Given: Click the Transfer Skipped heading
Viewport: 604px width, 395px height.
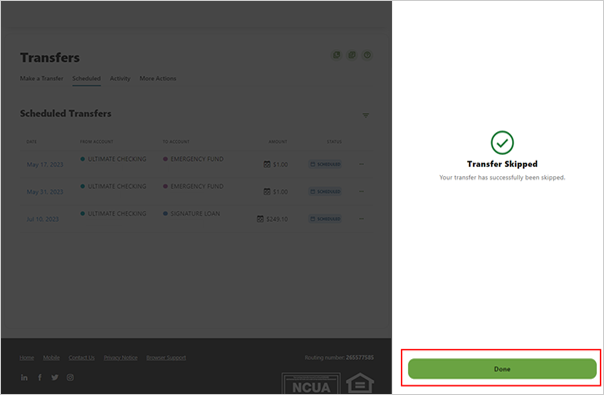Looking at the screenshot, I should (x=502, y=164).
